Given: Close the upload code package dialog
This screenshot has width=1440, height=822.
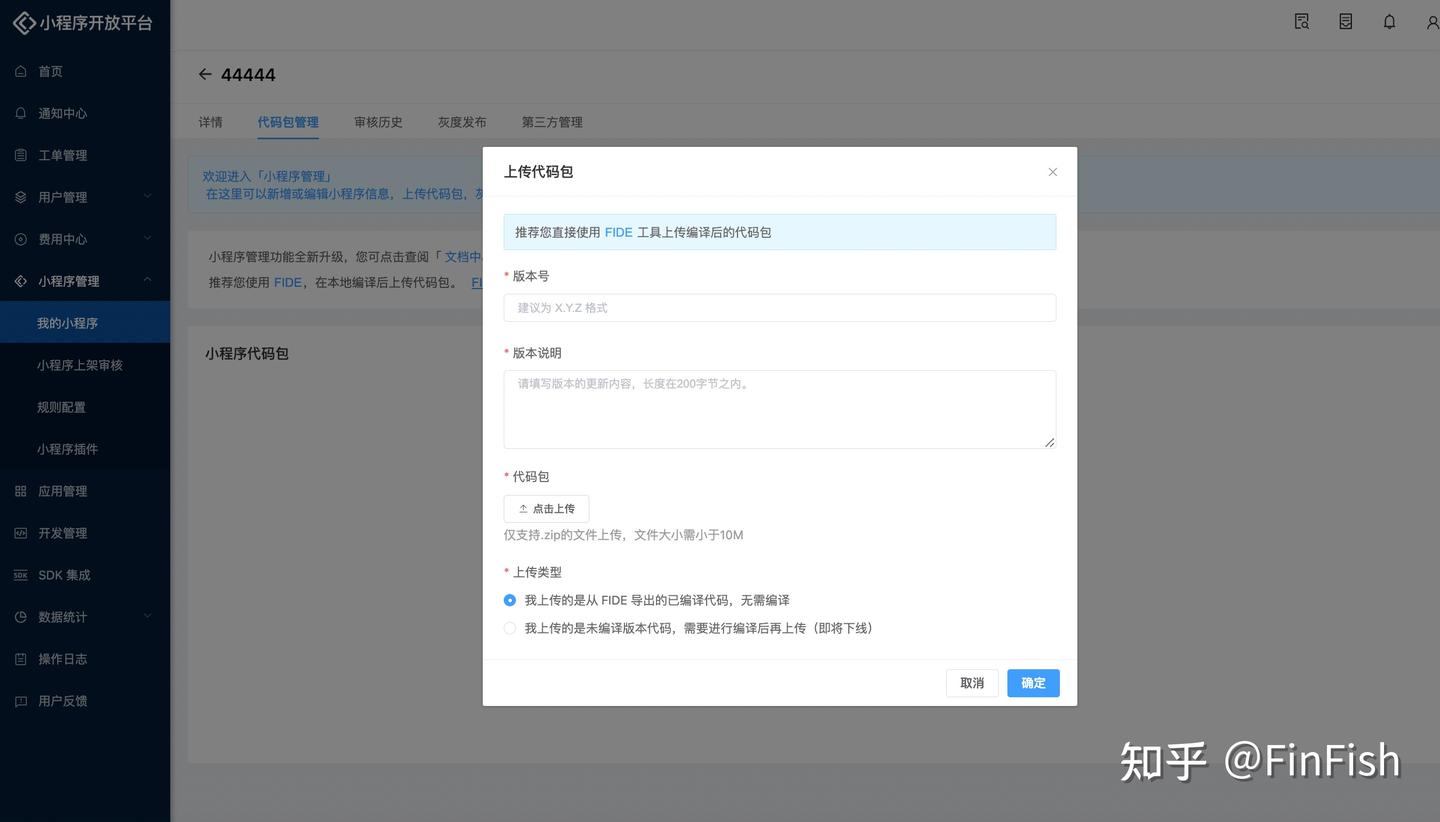Looking at the screenshot, I should (1052, 172).
